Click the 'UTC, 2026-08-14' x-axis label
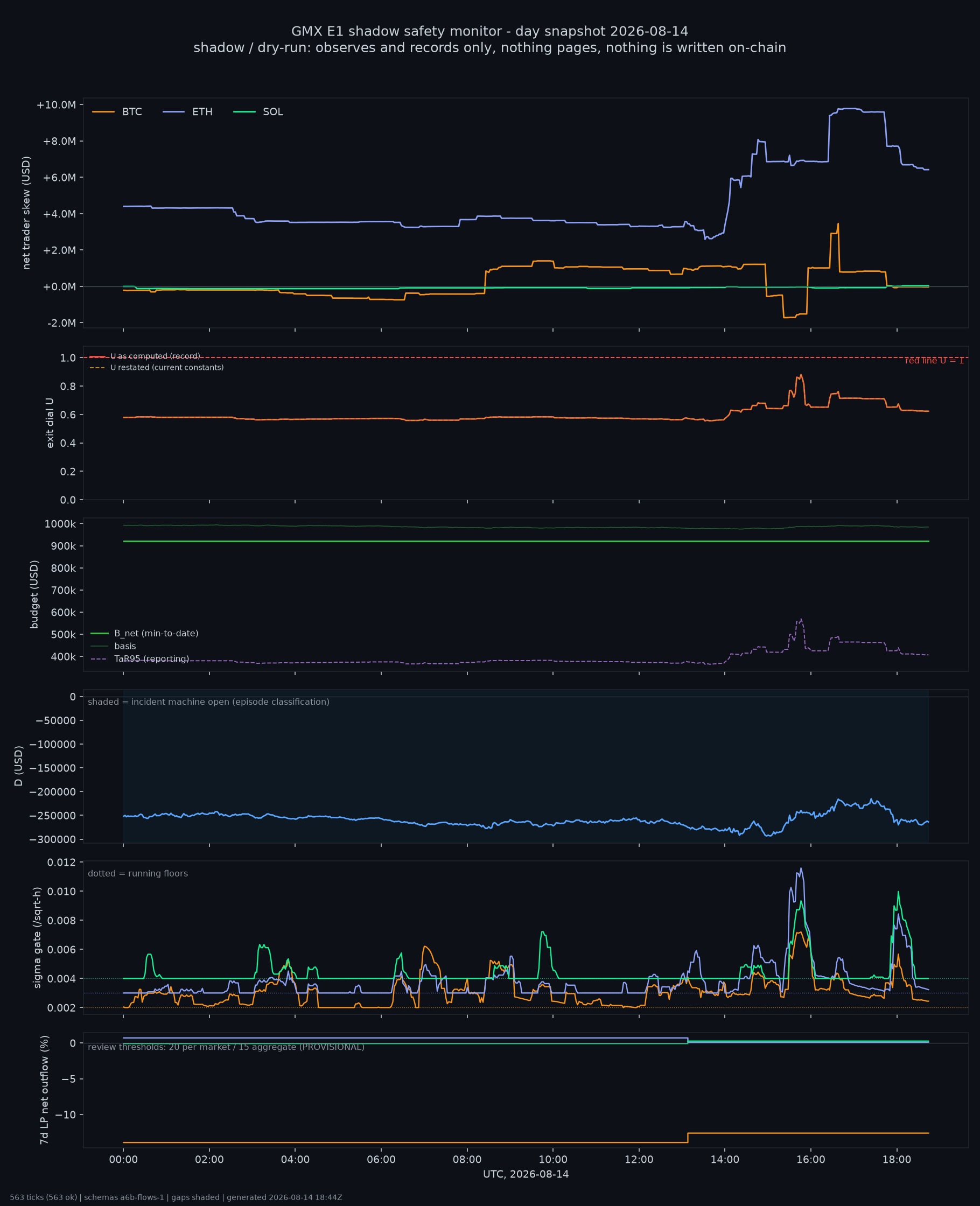The width and height of the screenshot is (980, 1206). (526, 1174)
